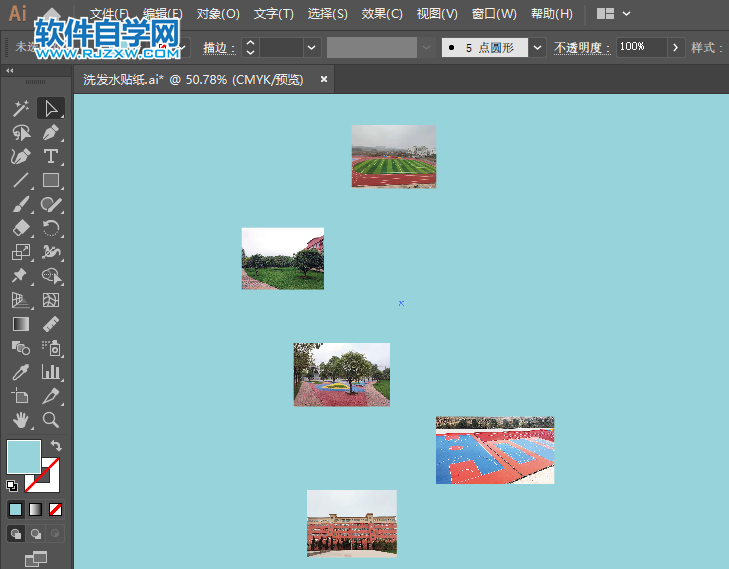Image resolution: width=729 pixels, height=569 pixels.
Task: Select the Blend tool
Action: [21, 348]
